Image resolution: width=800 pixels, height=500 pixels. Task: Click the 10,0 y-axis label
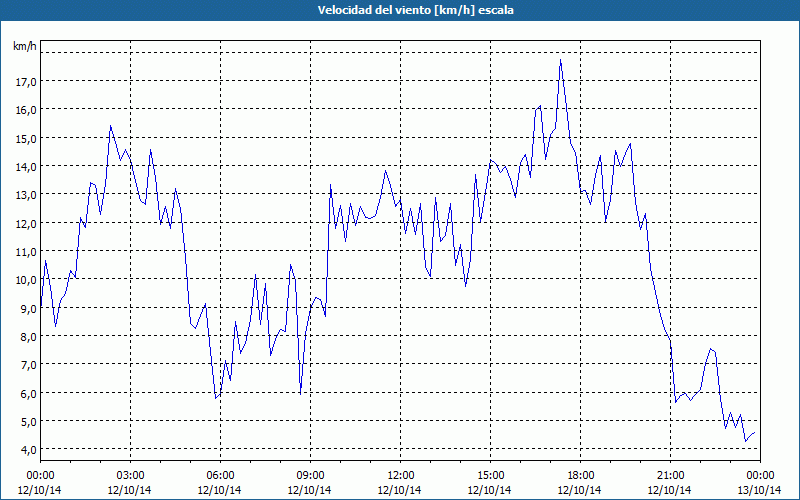26,280
